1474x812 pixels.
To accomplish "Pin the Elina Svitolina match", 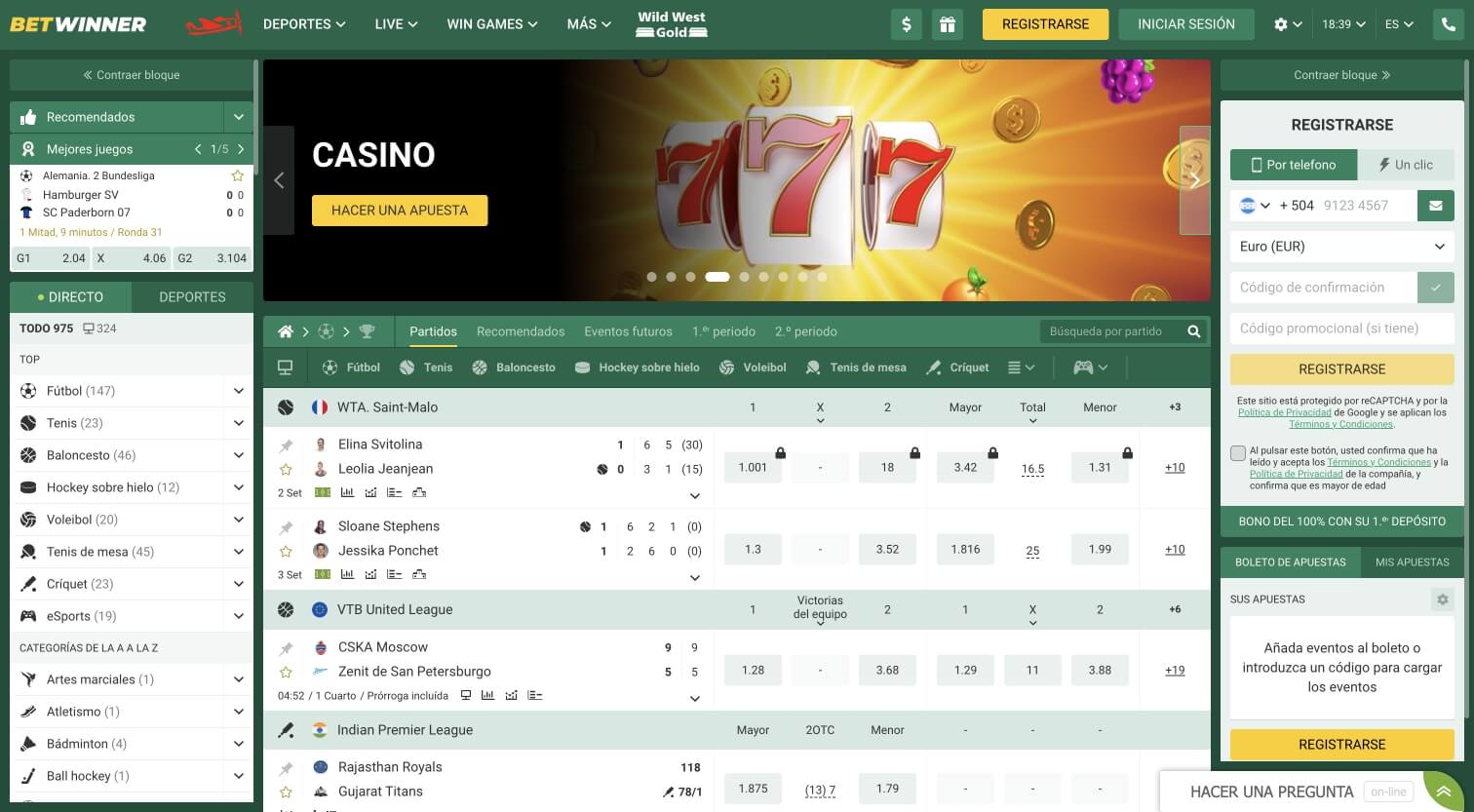I will click(x=286, y=445).
